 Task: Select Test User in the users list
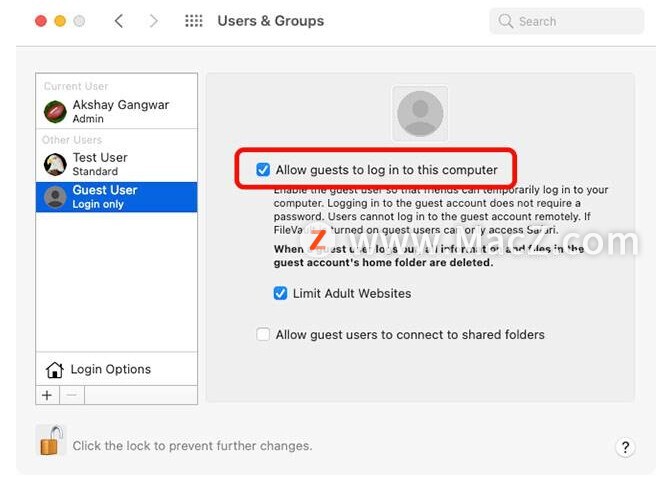point(117,164)
